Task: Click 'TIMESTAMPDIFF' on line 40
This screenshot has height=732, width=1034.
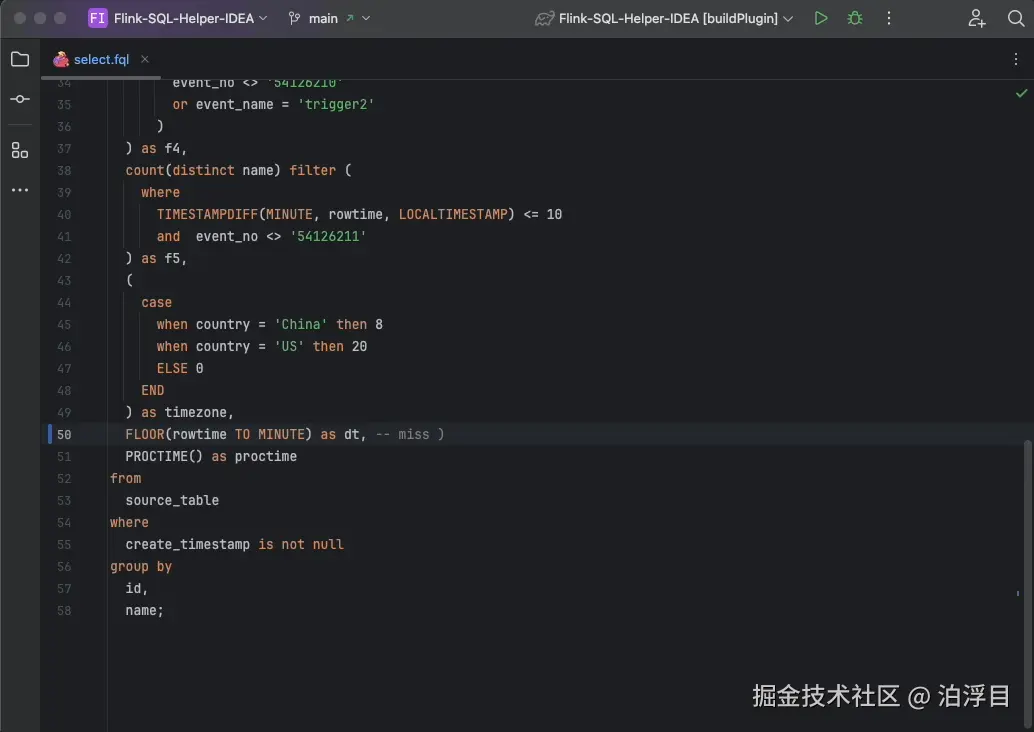Action: [207, 214]
